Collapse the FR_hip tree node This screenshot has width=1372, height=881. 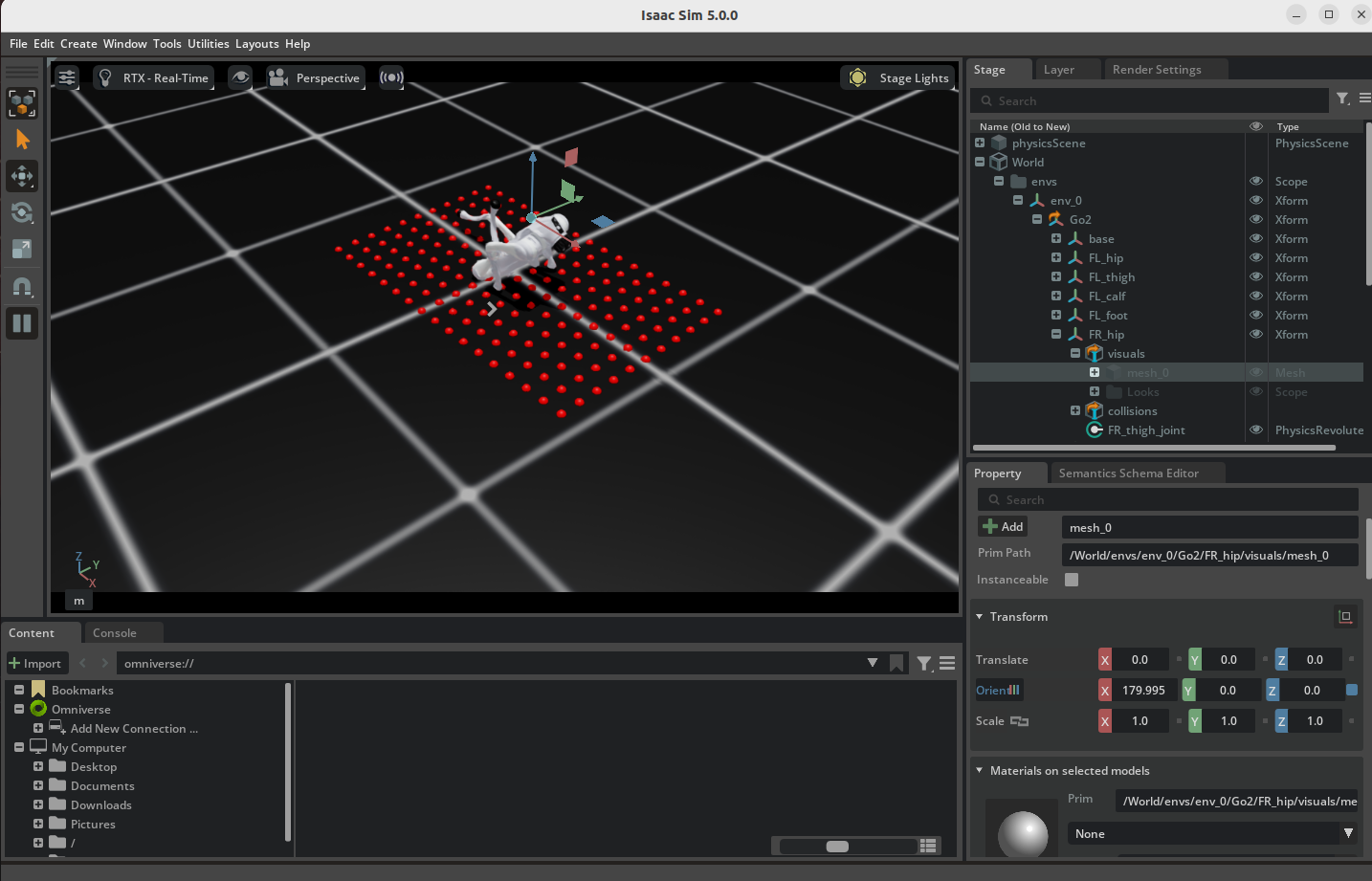tap(1056, 334)
